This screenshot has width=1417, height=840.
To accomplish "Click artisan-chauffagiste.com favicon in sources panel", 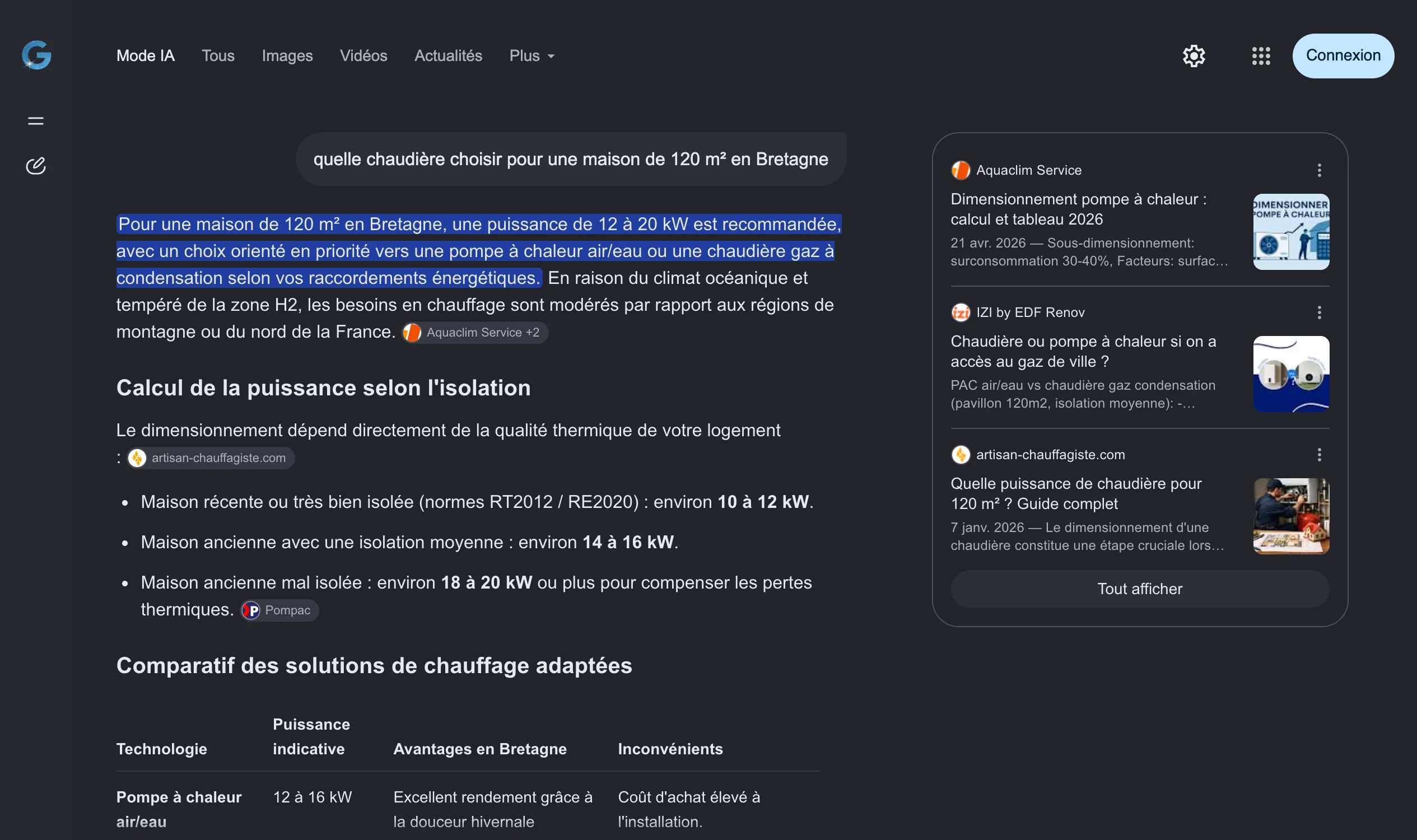I will 960,455.
